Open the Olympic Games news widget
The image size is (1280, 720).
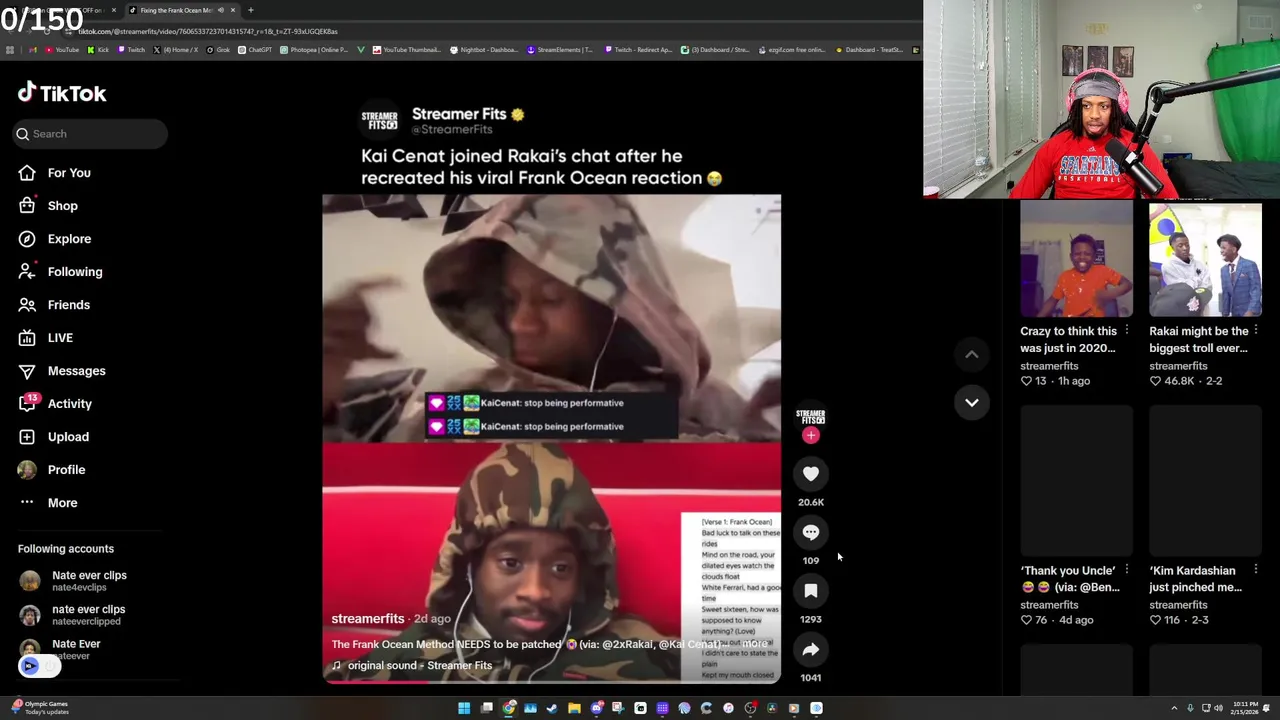tap(40, 707)
